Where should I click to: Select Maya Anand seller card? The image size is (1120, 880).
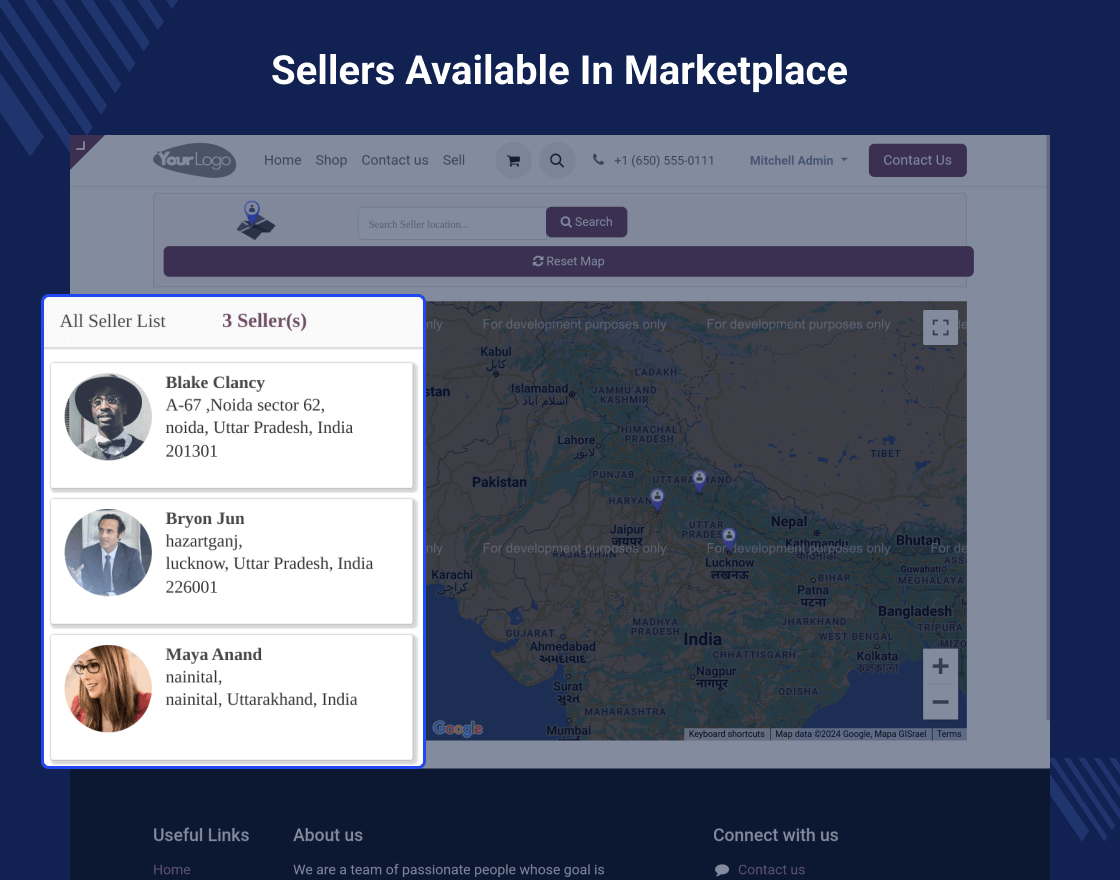click(x=232, y=697)
